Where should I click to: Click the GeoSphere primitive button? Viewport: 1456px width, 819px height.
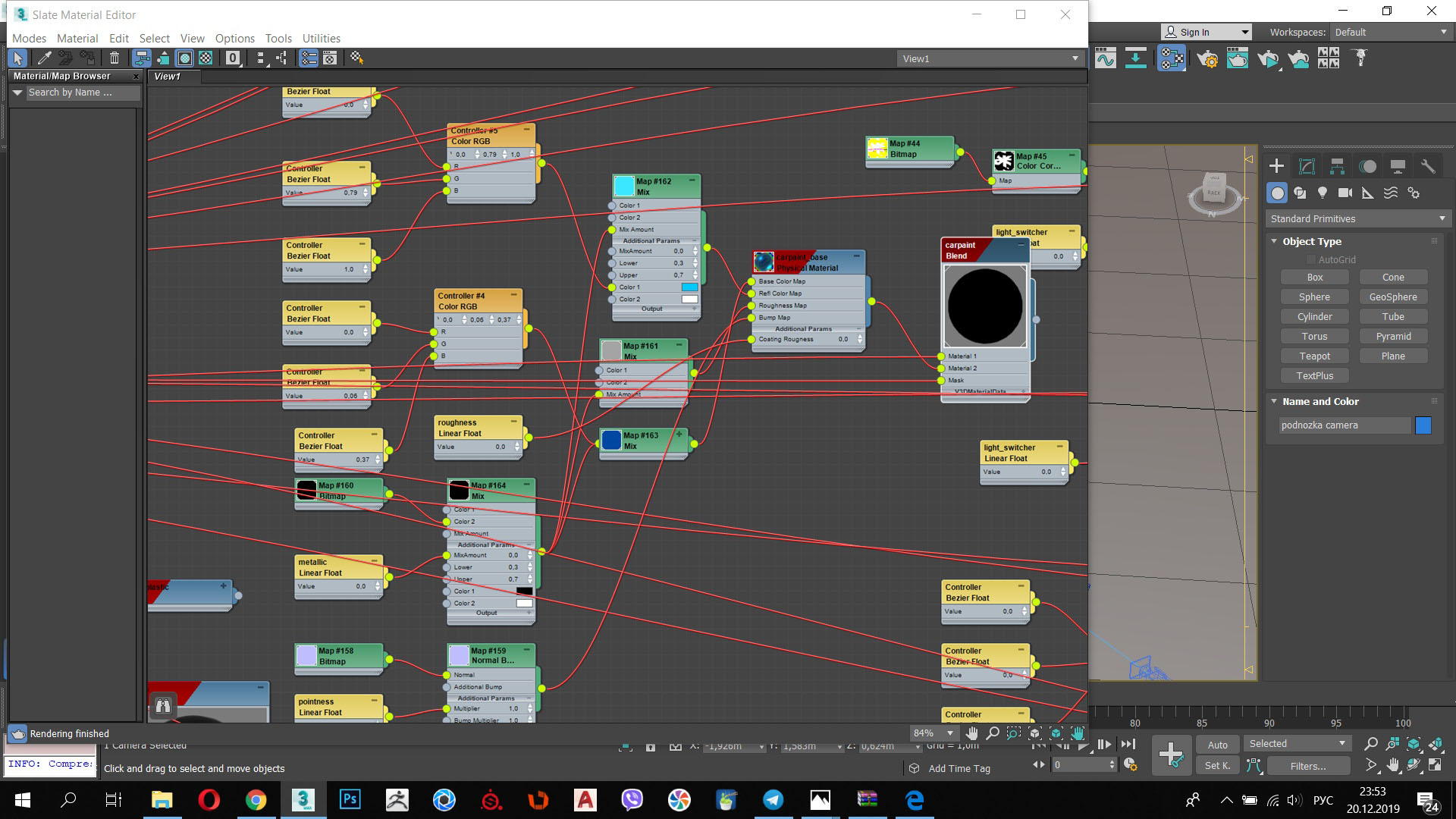tap(1393, 297)
